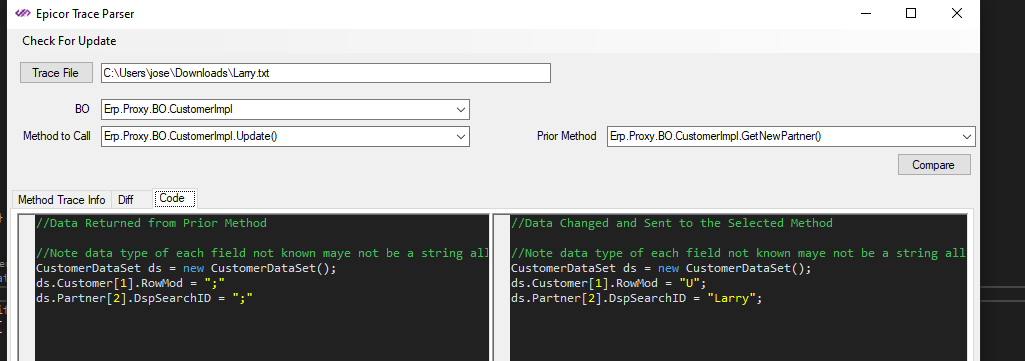Click the Trace File button
This screenshot has height=361, width=1025.
coord(56,73)
